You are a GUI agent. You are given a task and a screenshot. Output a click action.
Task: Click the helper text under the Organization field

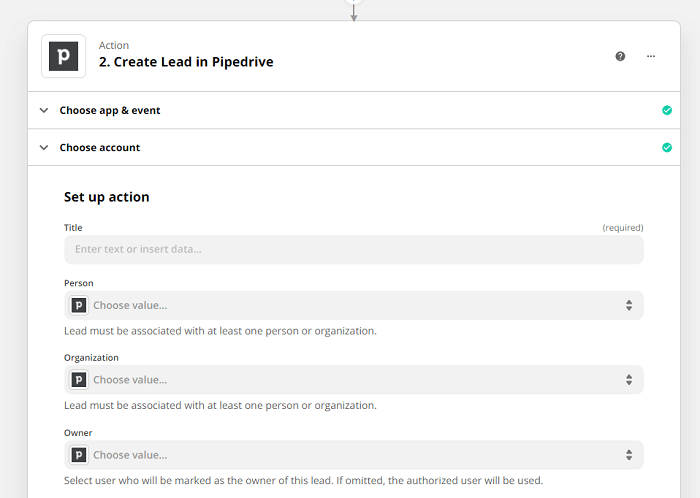[x=220, y=405]
